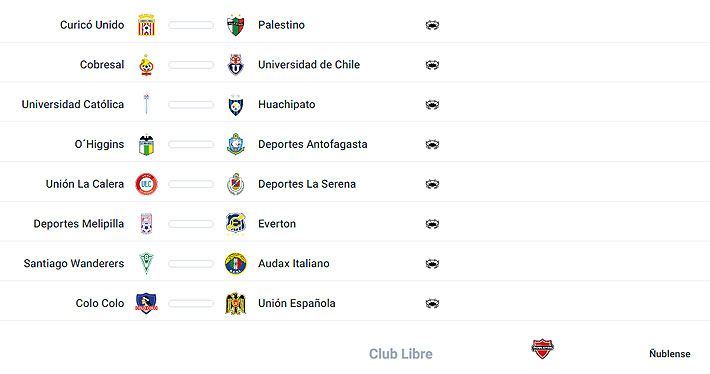Viewport: 710px width, 374px height.
Task: Click stadium icon in Colo Colo match row
Action: [432, 303]
